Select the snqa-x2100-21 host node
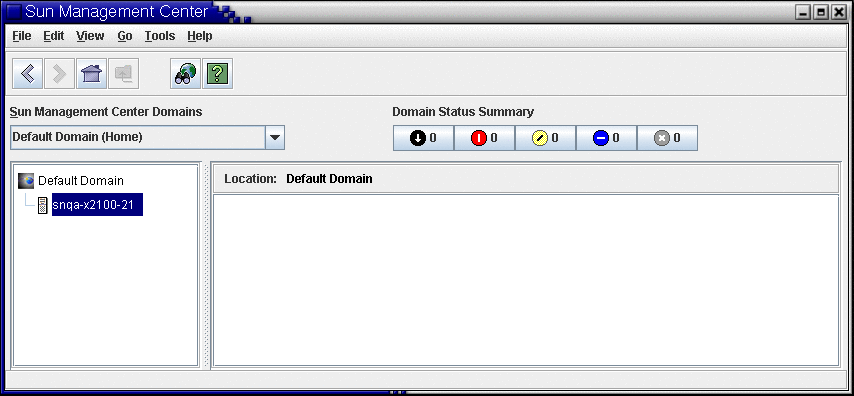This screenshot has width=854, height=396. pyautogui.click(x=97, y=205)
